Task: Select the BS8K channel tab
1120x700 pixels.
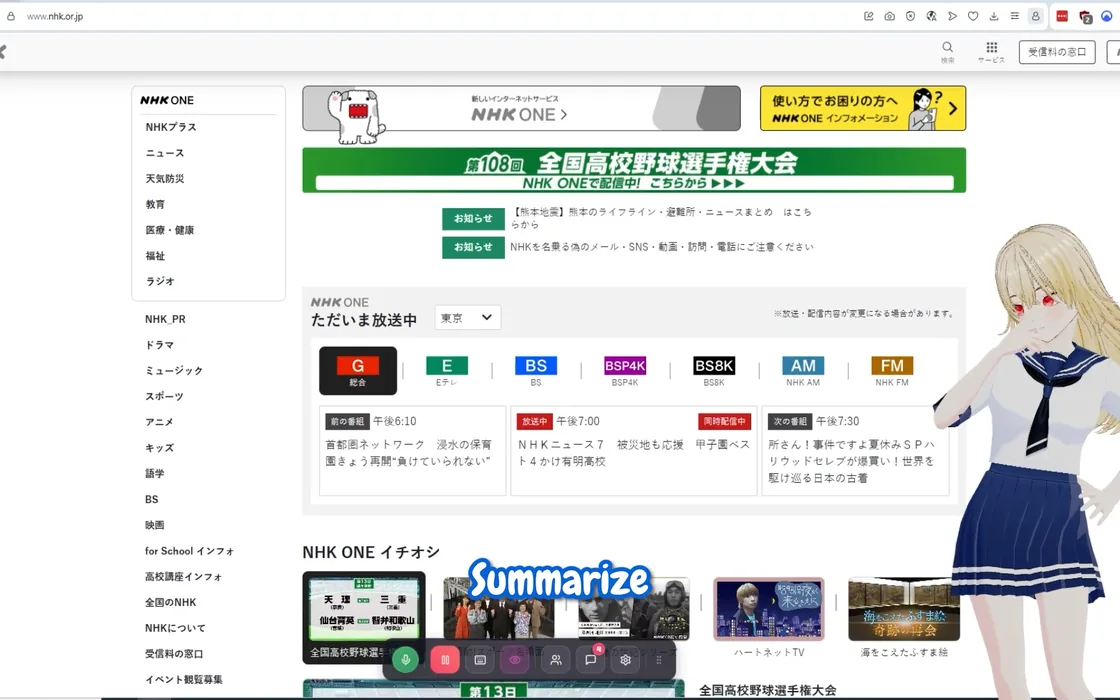Action: (714, 371)
